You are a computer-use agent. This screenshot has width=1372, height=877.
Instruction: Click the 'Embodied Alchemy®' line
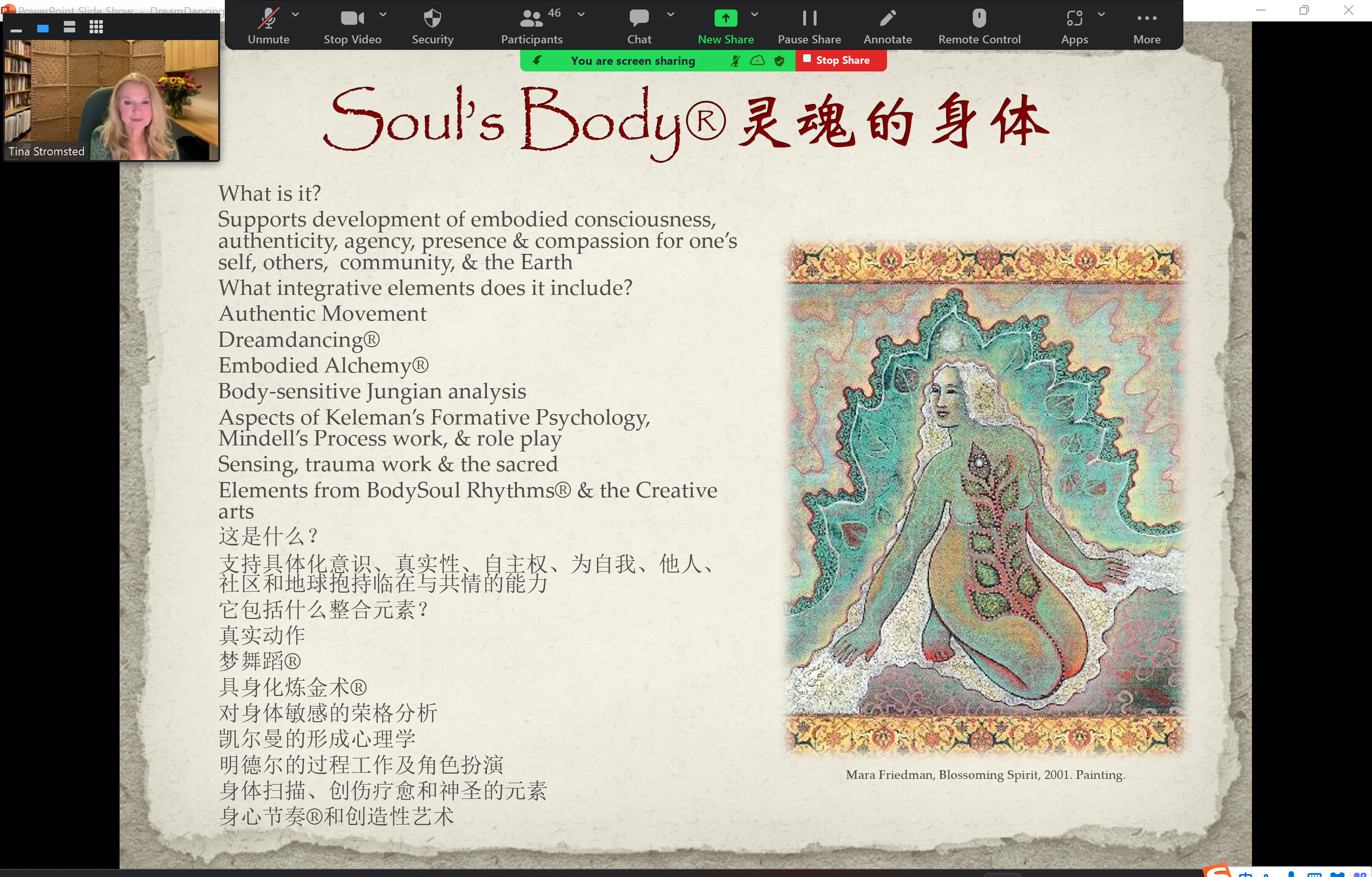(x=323, y=366)
